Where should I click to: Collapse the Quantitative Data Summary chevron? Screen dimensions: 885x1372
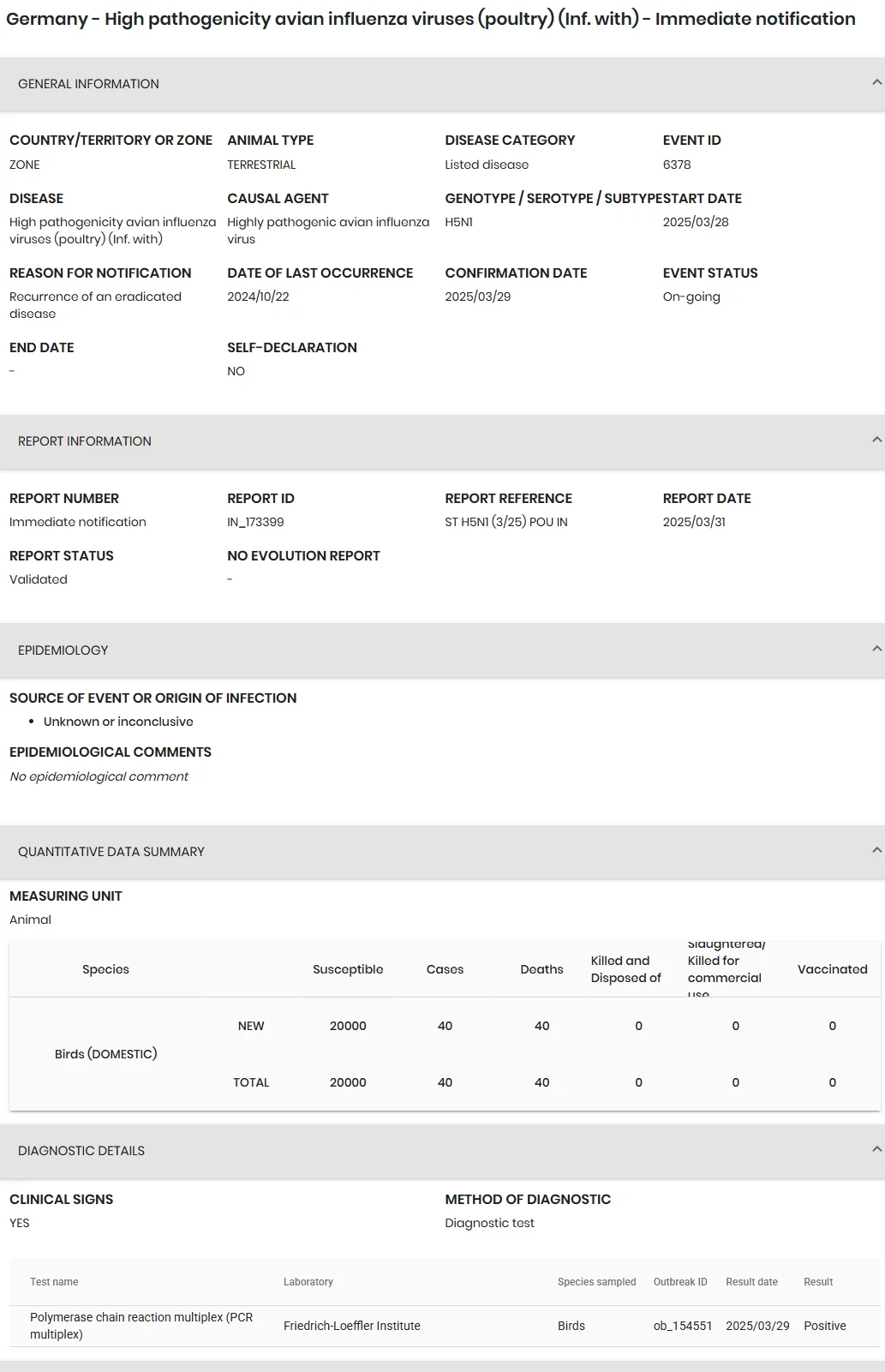coord(876,851)
